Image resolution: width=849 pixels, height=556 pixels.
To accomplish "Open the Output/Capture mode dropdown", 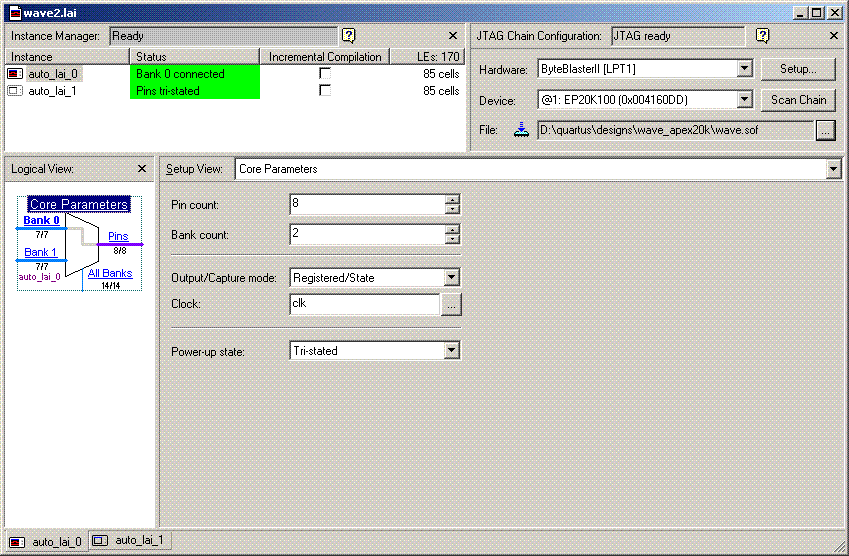I will click(x=451, y=277).
